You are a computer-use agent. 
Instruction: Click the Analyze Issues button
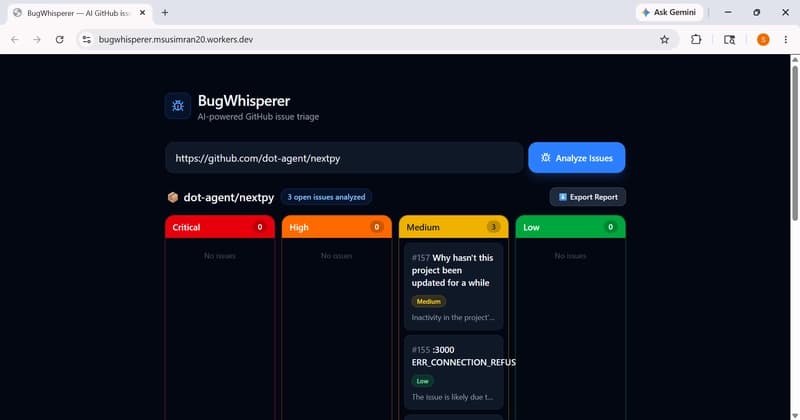(577, 158)
